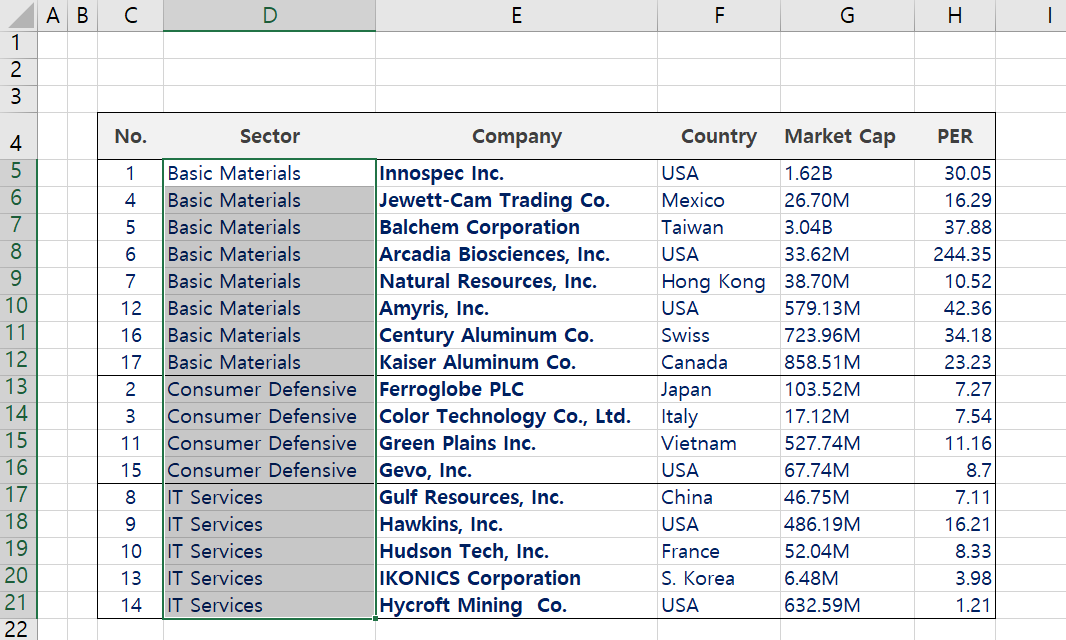Select column D header
The width and height of the screenshot is (1066, 640).
[269, 15]
